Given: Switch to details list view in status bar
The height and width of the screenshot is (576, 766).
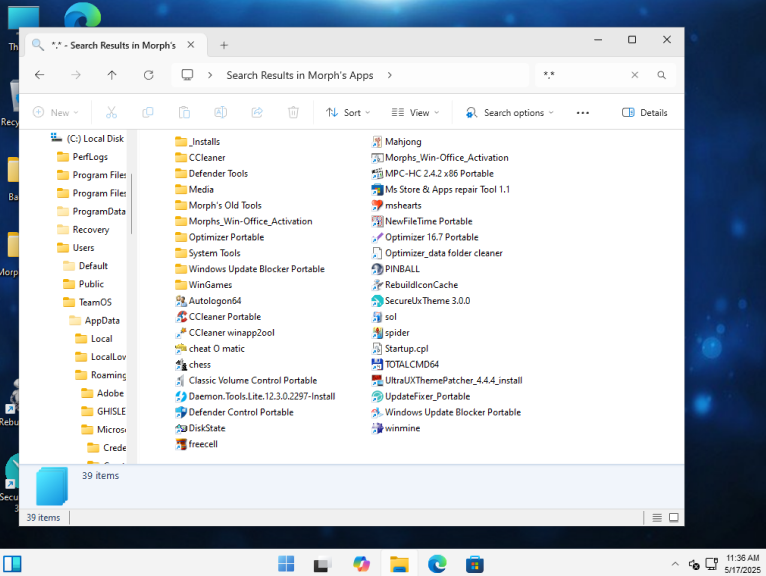Looking at the screenshot, I should (657, 518).
